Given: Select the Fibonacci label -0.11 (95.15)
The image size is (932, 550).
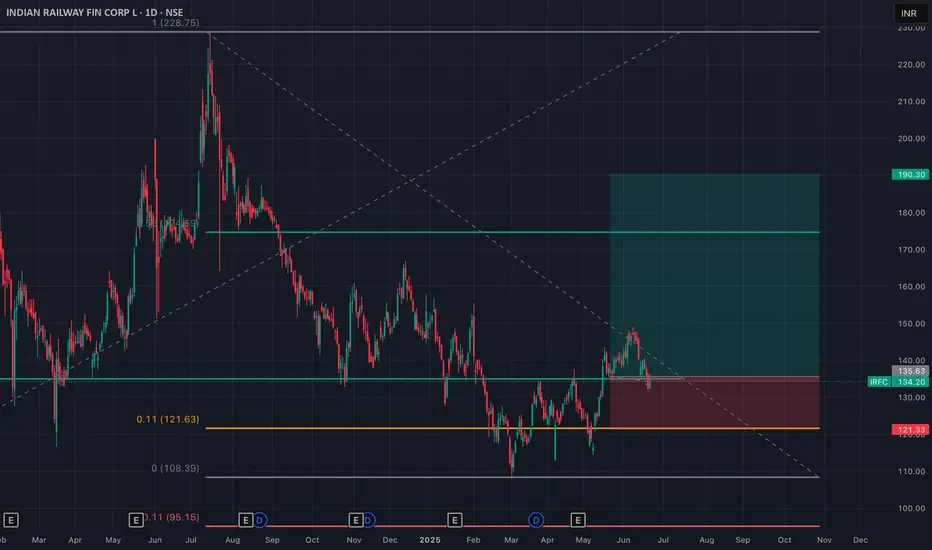Looking at the screenshot, I should (171, 517).
